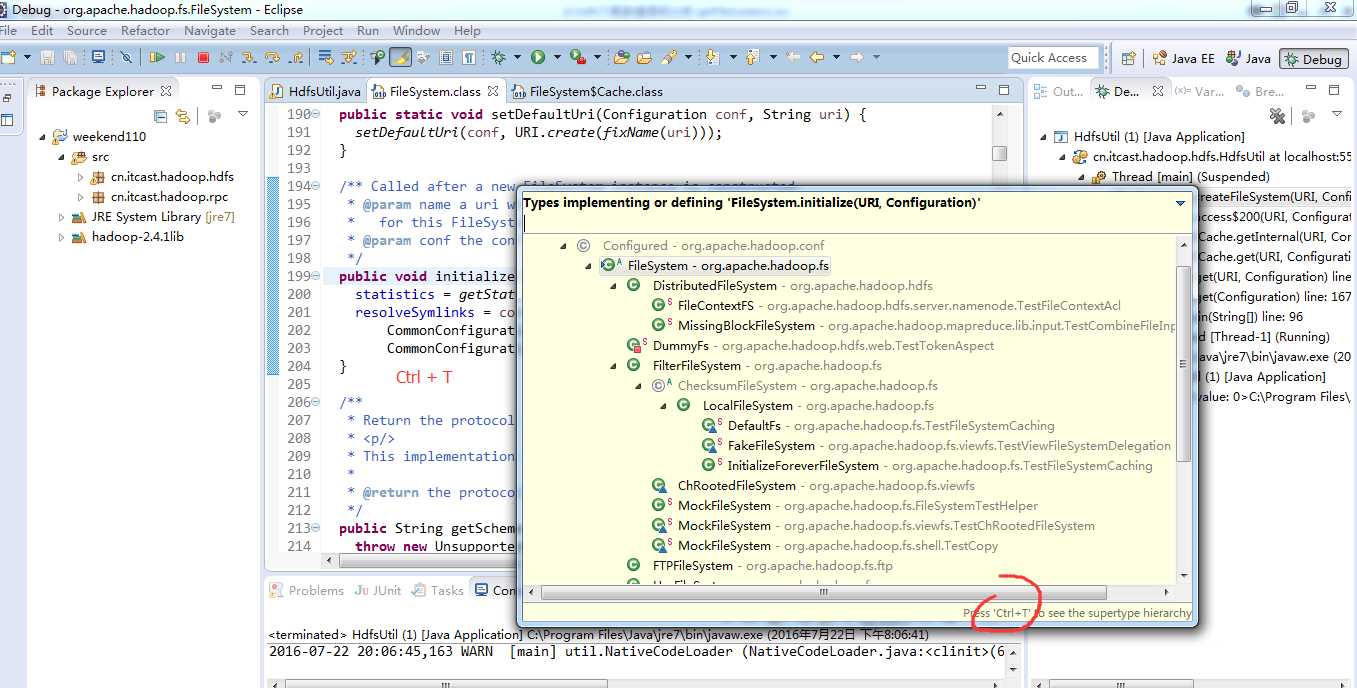Switch to Java EE perspective
Viewport: 1357px width, 688px height.
coord(1183,59)
